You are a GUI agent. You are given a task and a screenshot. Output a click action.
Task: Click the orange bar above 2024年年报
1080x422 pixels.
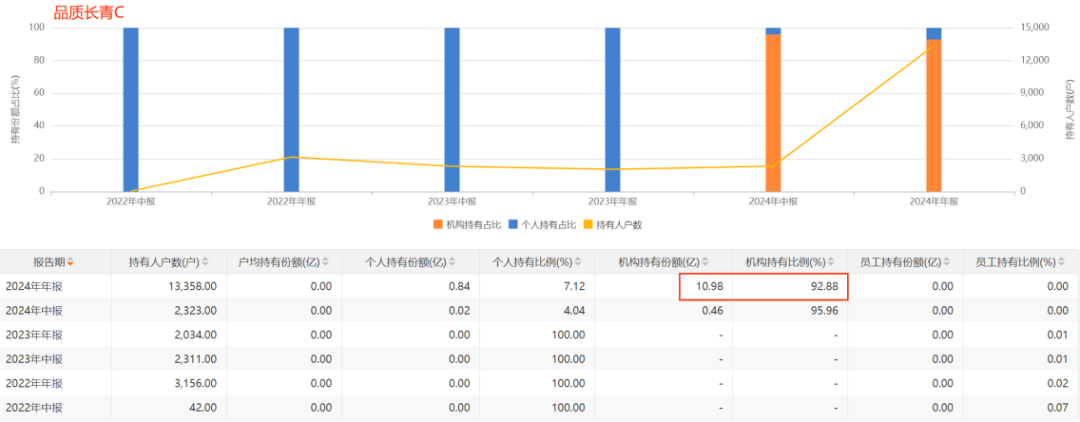pos(934,116)
